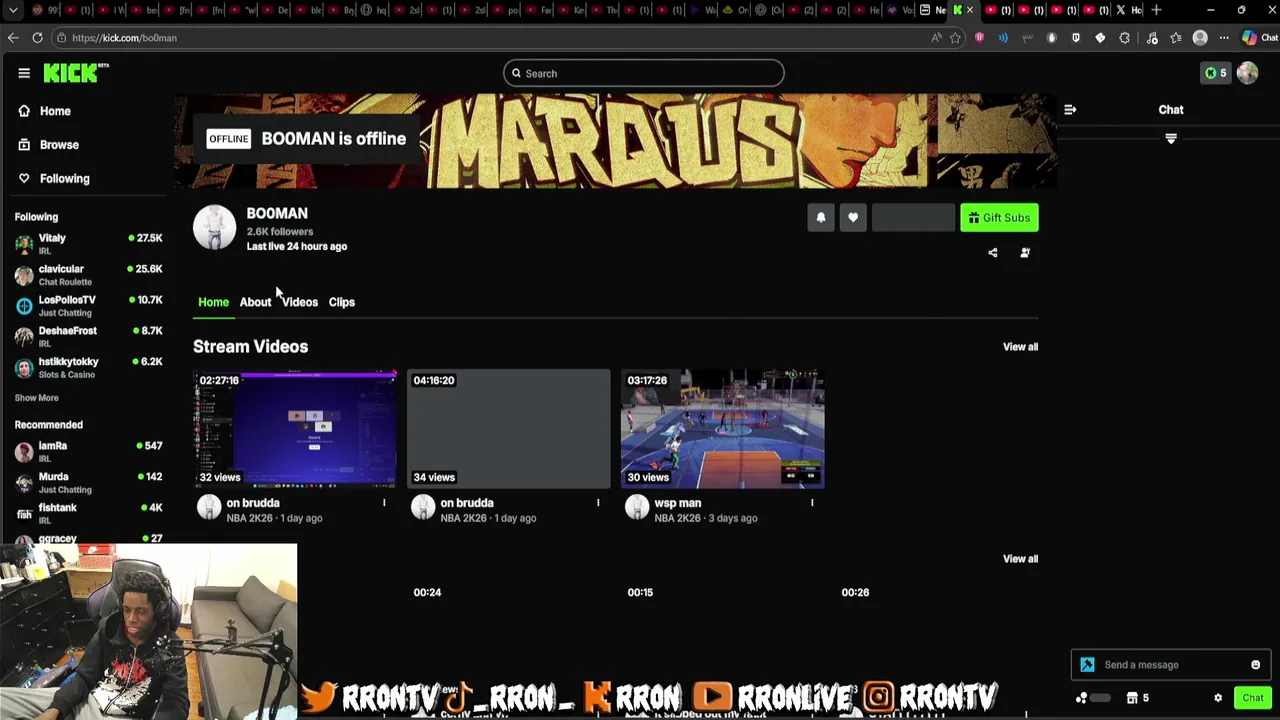Screen dimensions: 1280x720
Task: Click the green Gift Subs button
Action: (999, 218)
